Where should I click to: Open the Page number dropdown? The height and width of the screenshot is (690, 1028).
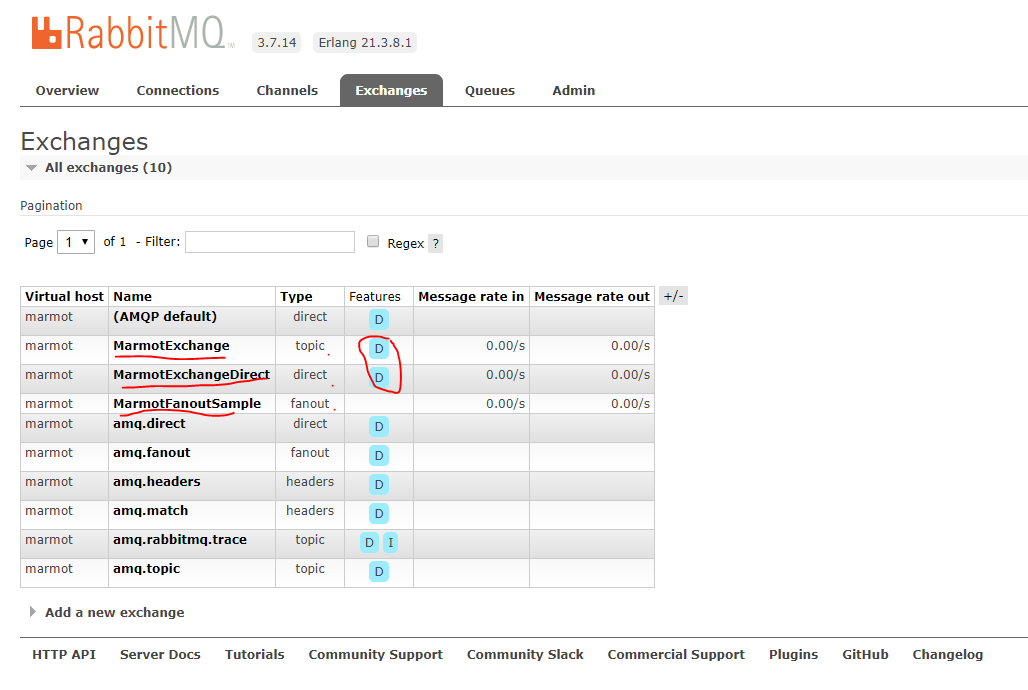tap(76, 242)
